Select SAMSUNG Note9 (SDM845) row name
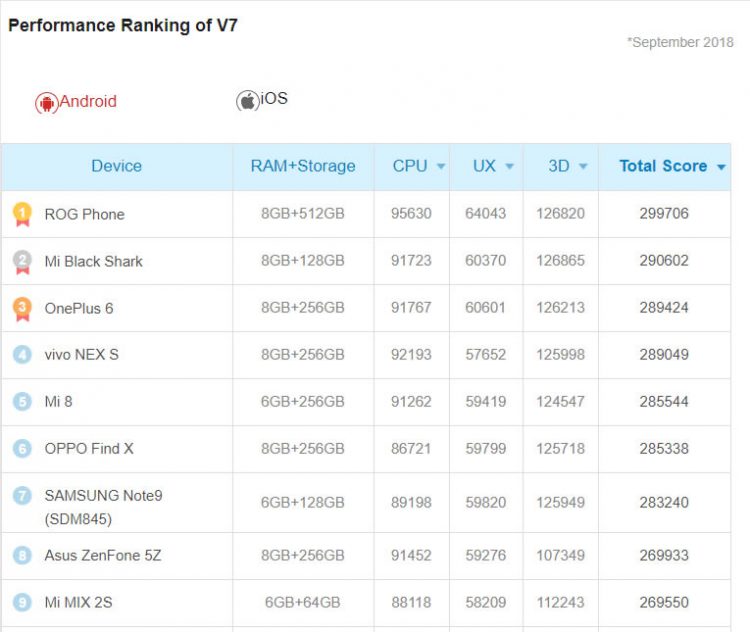The width and height of the screenshot is (750, 632). coord(103,506)
